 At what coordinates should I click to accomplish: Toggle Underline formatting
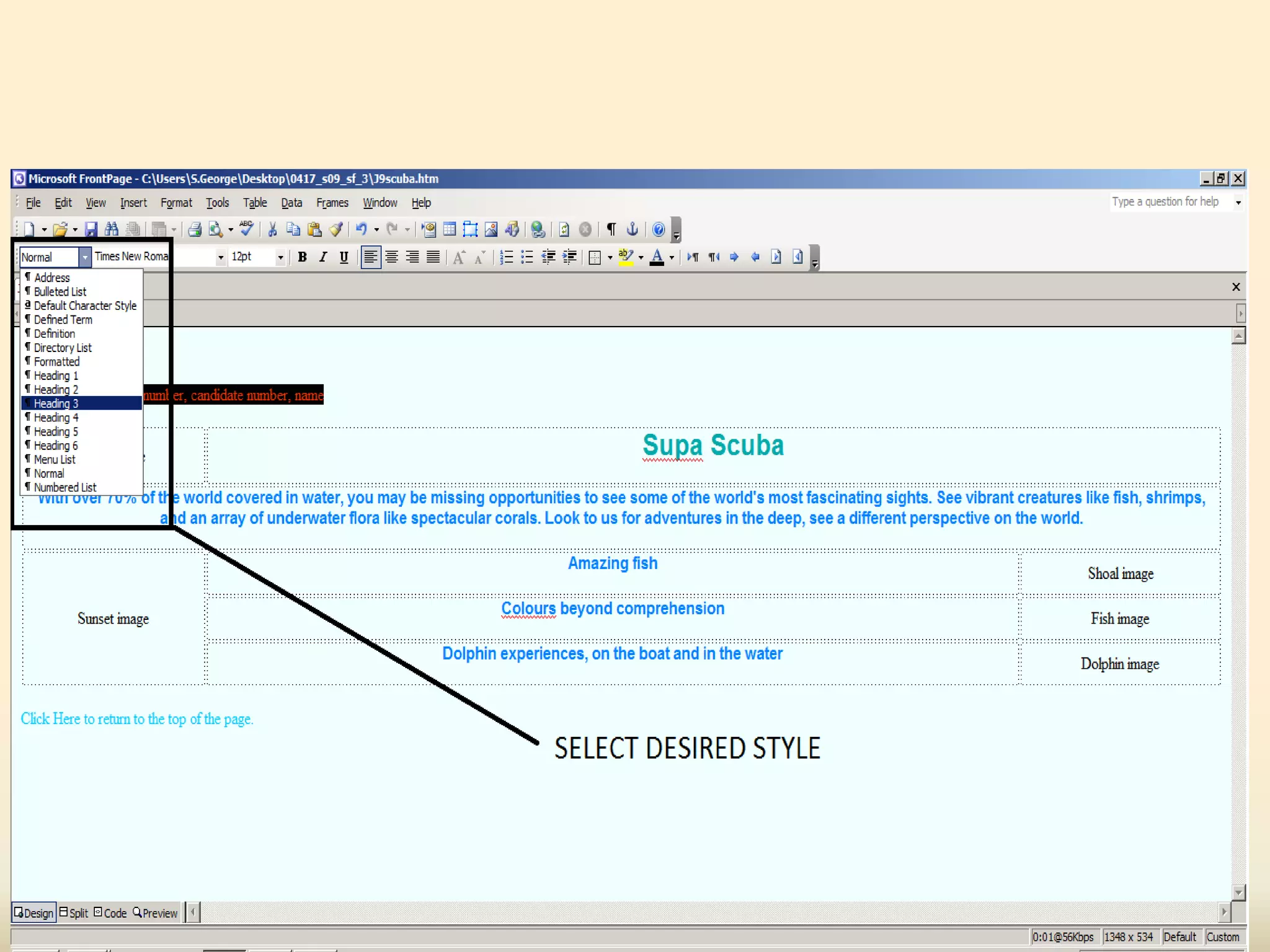point(344,257)
